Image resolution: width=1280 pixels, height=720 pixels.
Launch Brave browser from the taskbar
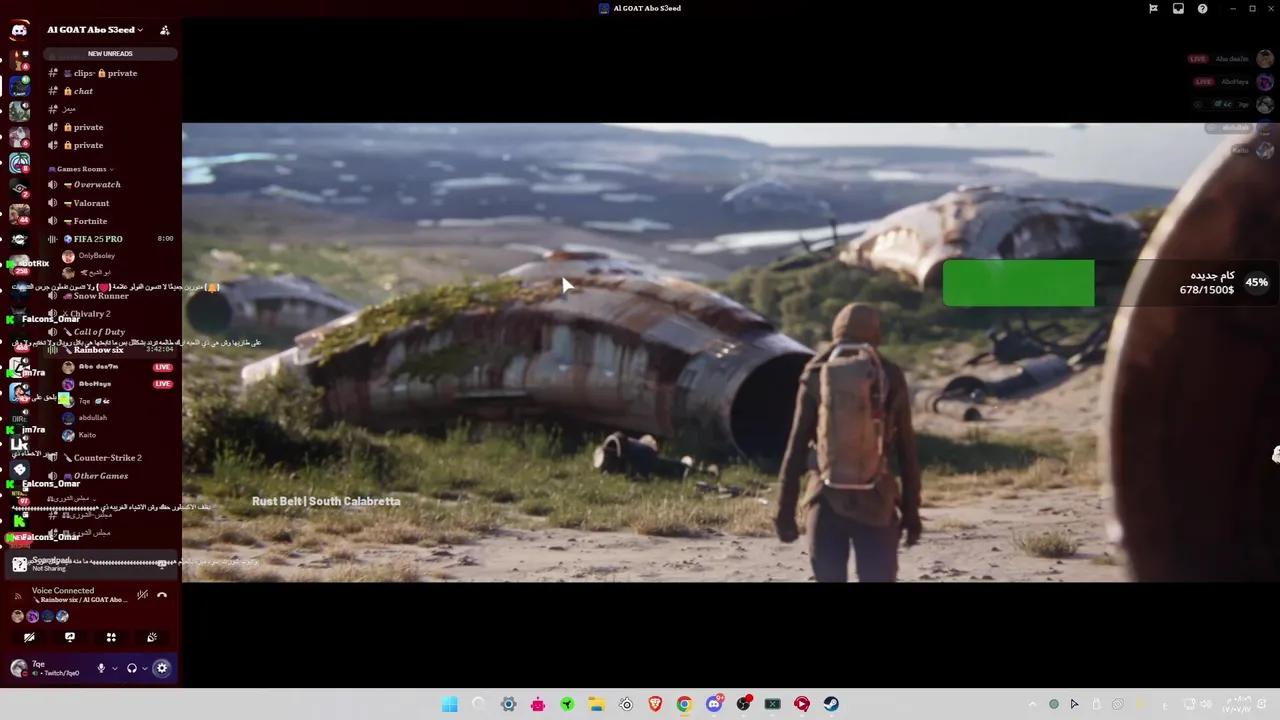click(x=655, y=704)
